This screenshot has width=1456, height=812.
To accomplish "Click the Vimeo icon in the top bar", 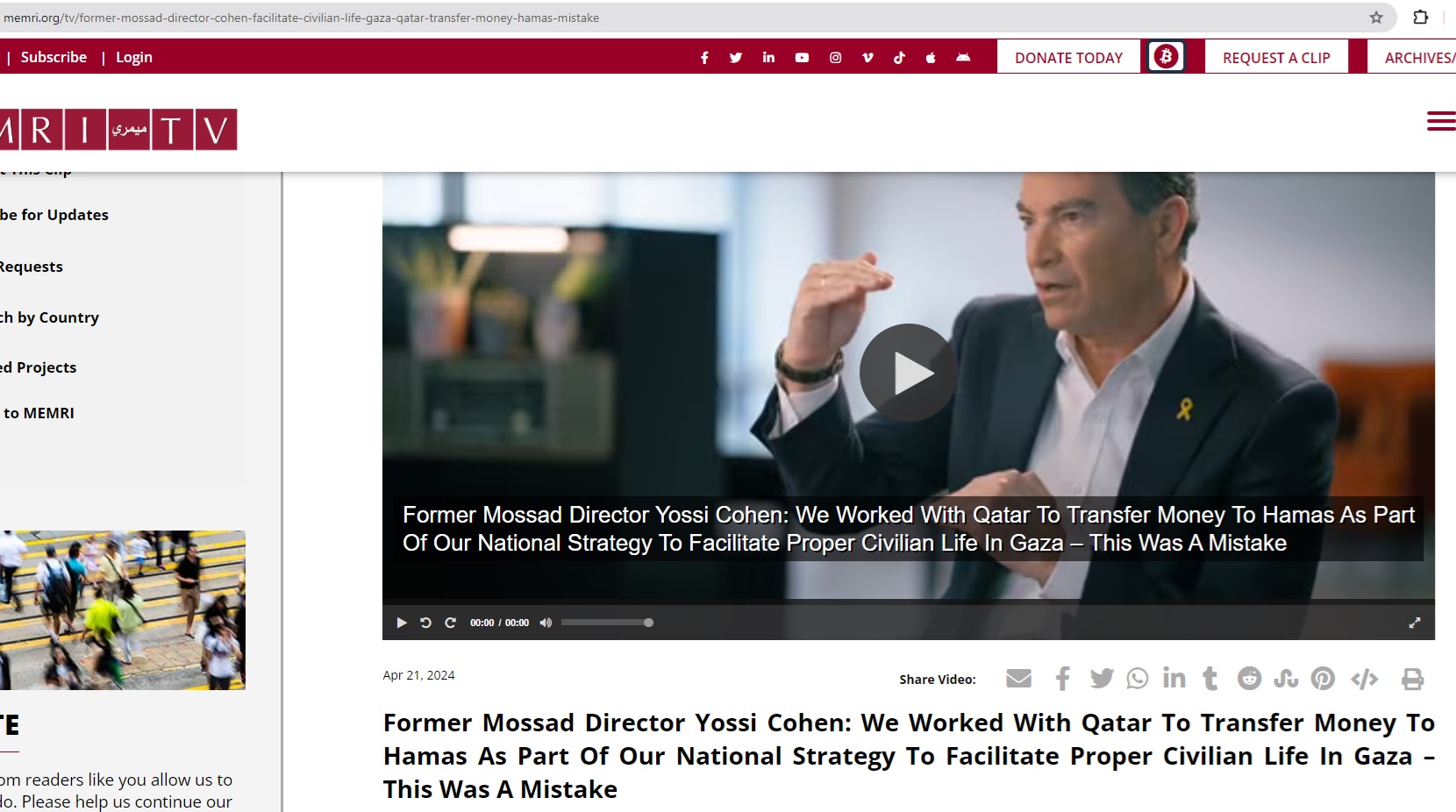I will (867, 58).
